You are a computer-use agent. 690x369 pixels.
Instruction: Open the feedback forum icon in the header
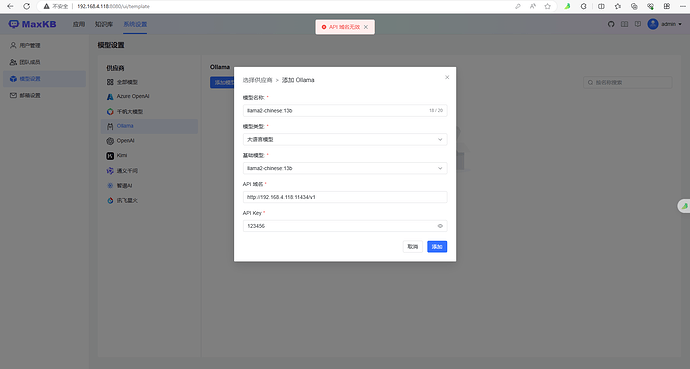(x=638, y=24)
